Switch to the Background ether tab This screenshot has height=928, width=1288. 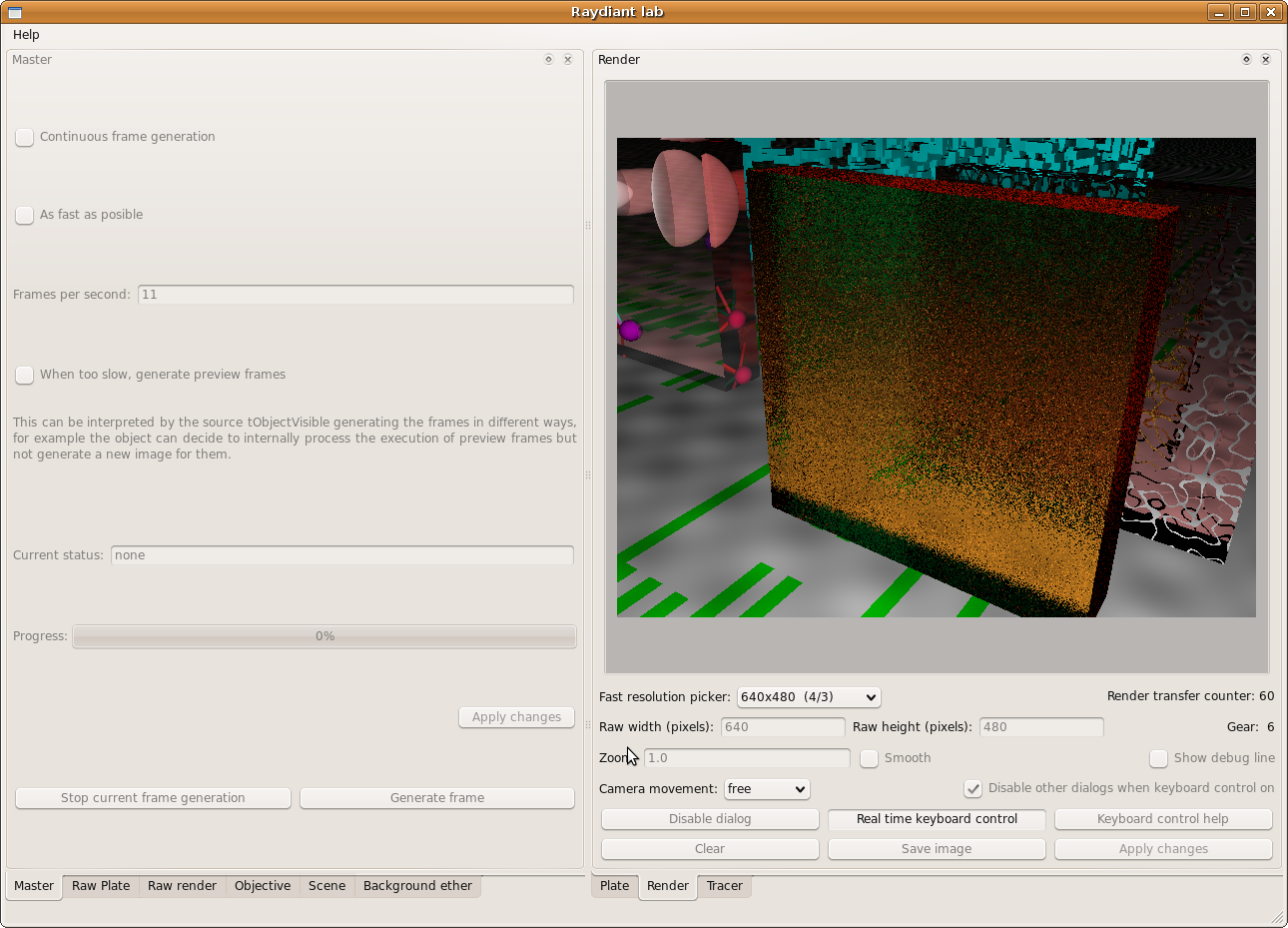click(x=417, y=886)
